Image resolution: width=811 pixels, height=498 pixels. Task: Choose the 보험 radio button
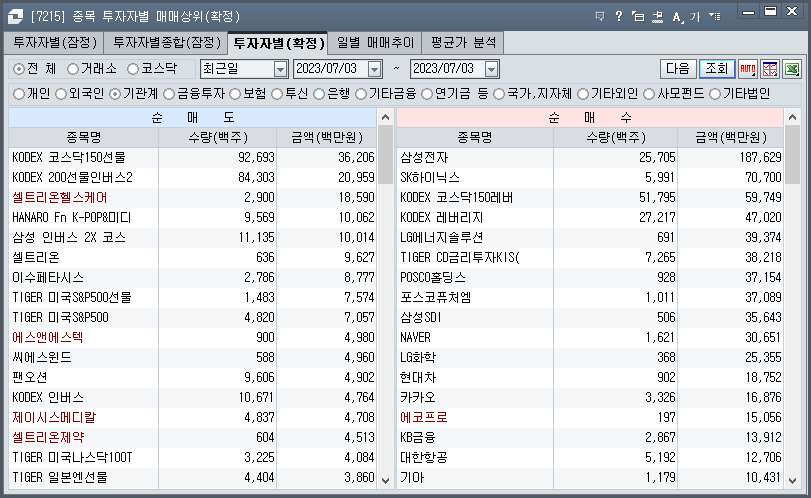[x=235, y=94]
